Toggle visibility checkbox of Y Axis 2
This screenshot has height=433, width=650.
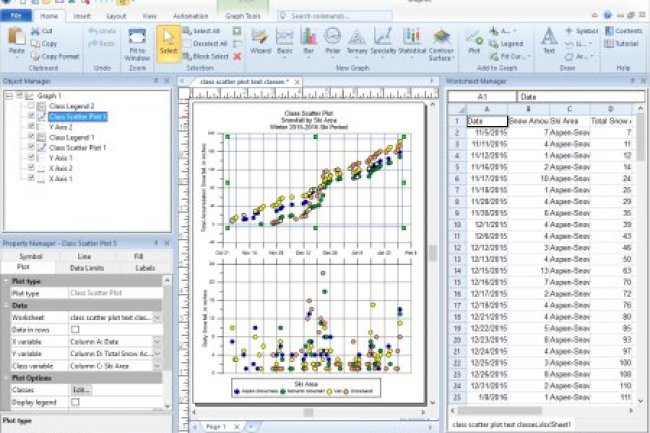click(31, 126)
